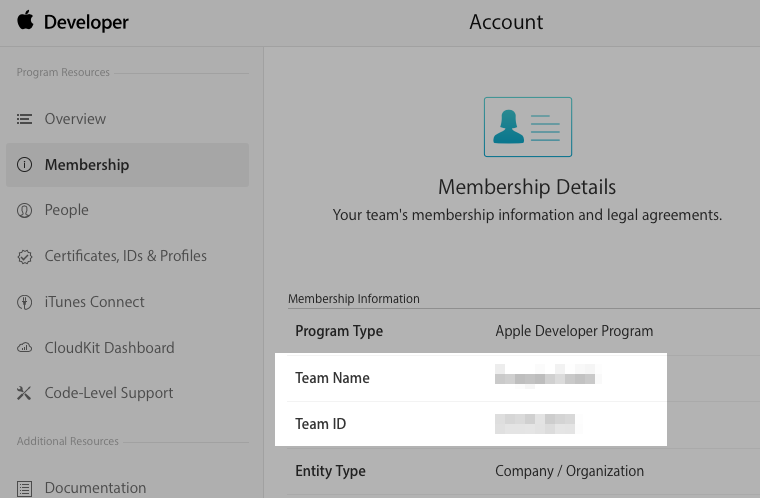
Task: Click the People person icon
Action: point(24,210)
